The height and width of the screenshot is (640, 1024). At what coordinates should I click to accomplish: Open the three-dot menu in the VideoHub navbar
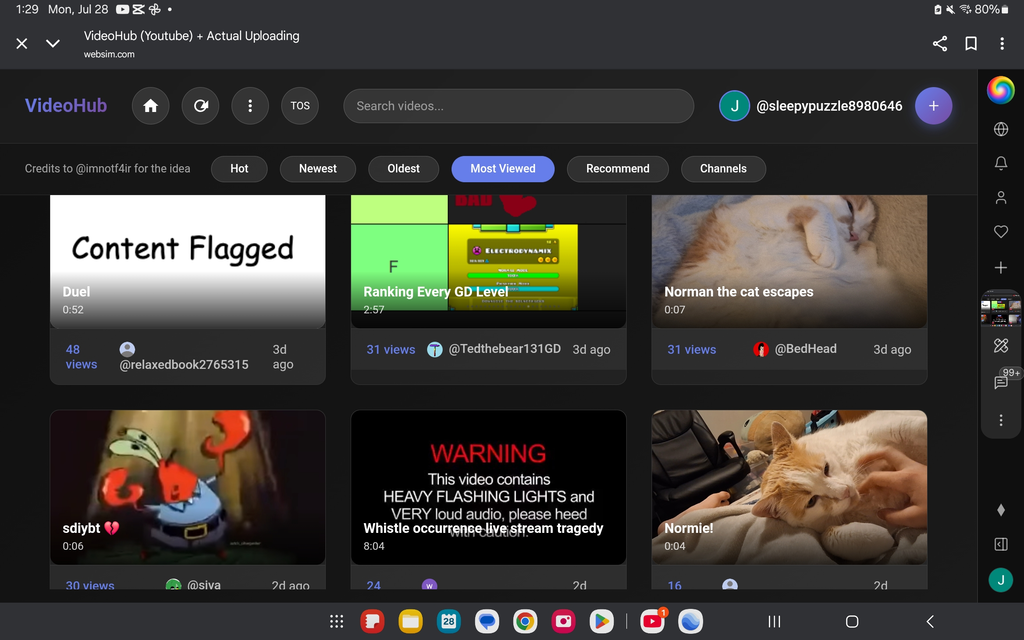[x=250, y=106]
